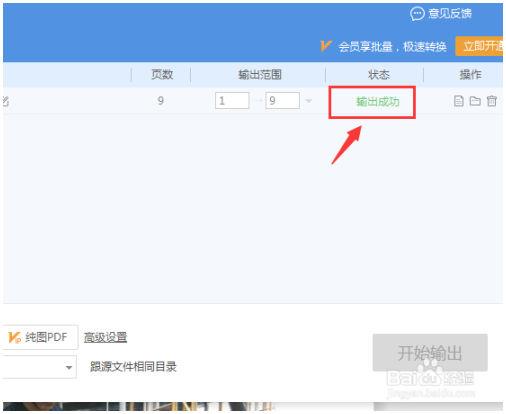Open the 高级设置 advanced settings link
The height and width of the screenshot is (414, 506).
click(105, 337)
